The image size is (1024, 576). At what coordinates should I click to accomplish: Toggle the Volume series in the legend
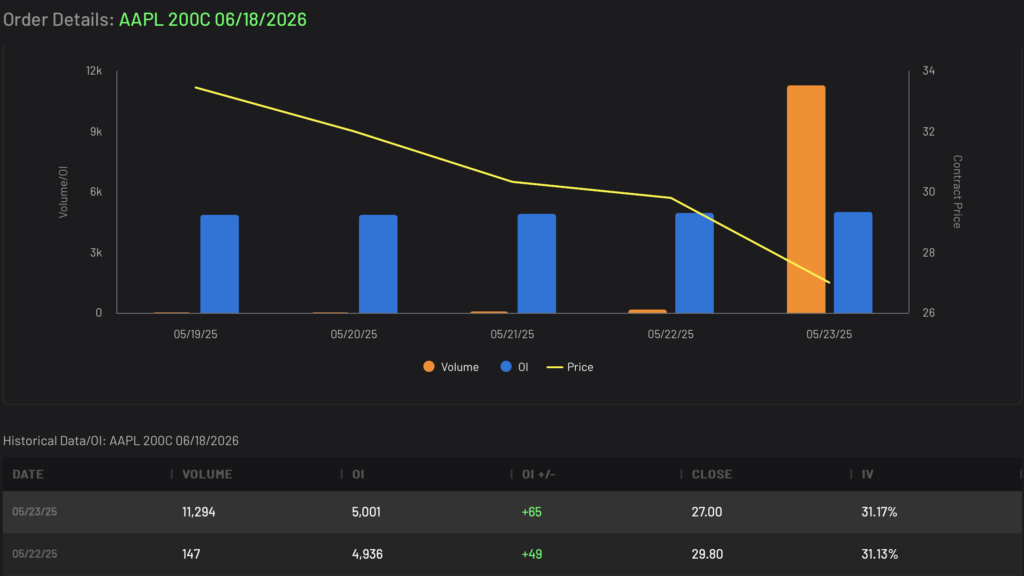[451, 367]
